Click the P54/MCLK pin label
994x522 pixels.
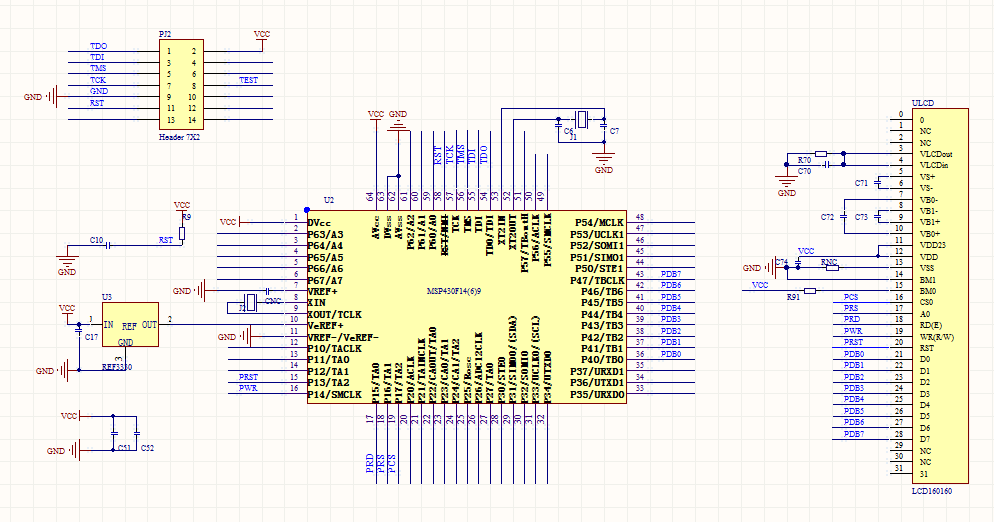pyautogui.click(x=599, y=223)
